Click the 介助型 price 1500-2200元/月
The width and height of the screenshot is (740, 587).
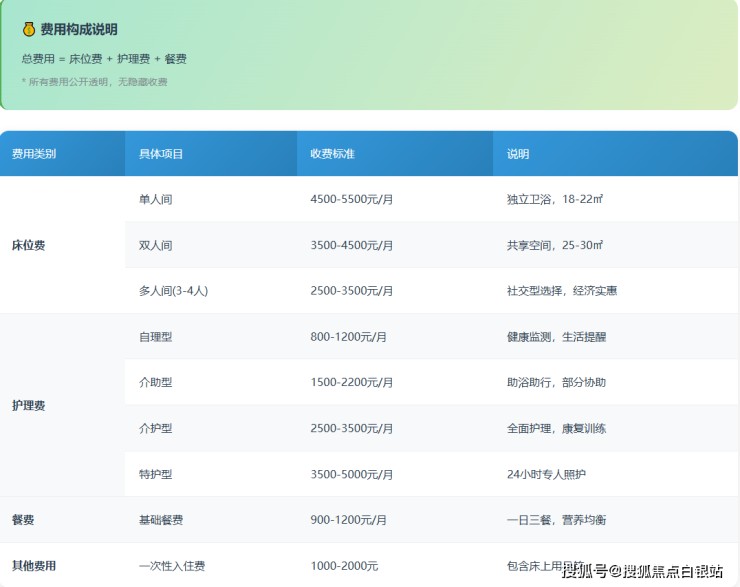click(x=352, y=383)
